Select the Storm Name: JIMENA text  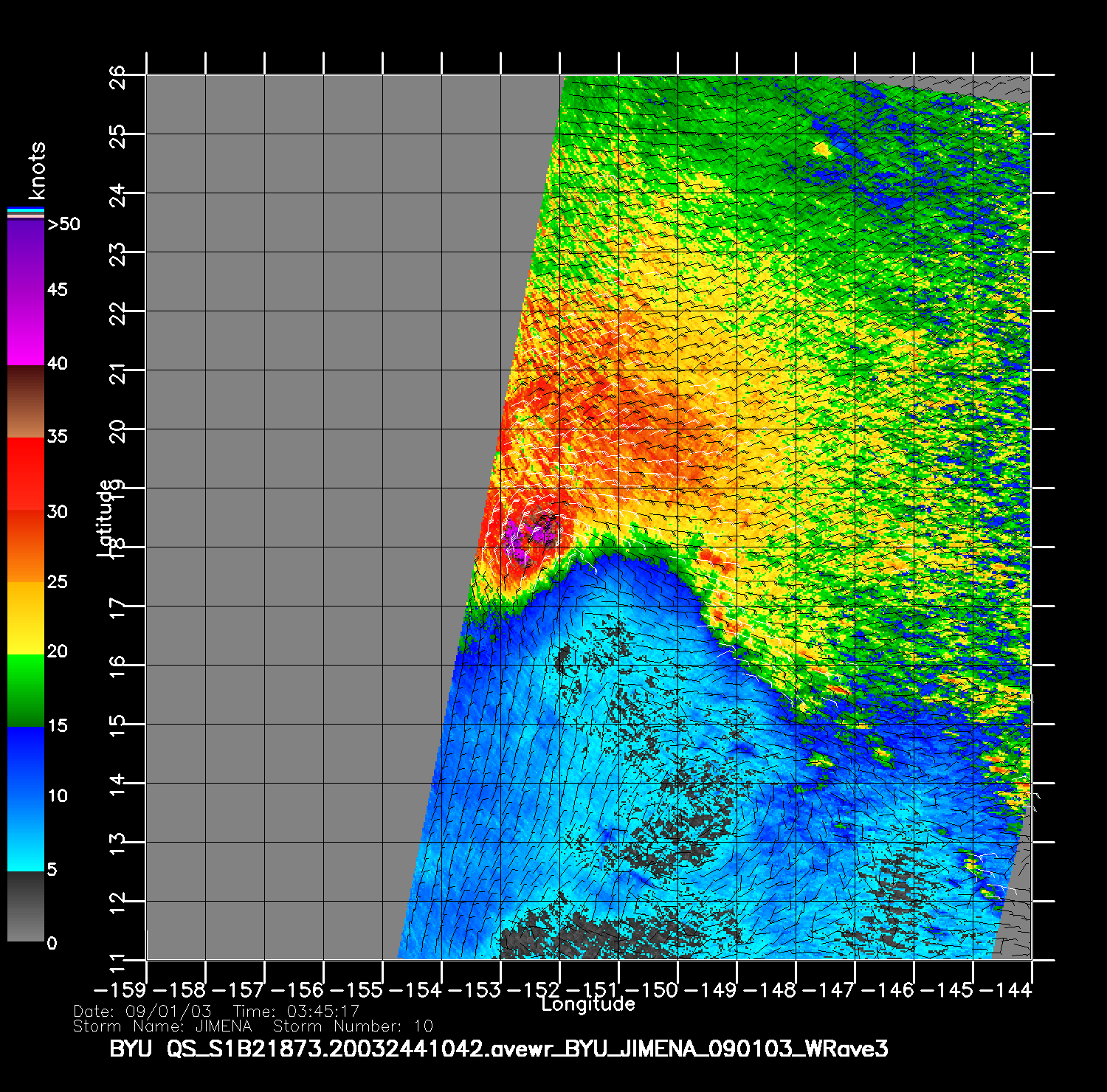click(162, 1026)
